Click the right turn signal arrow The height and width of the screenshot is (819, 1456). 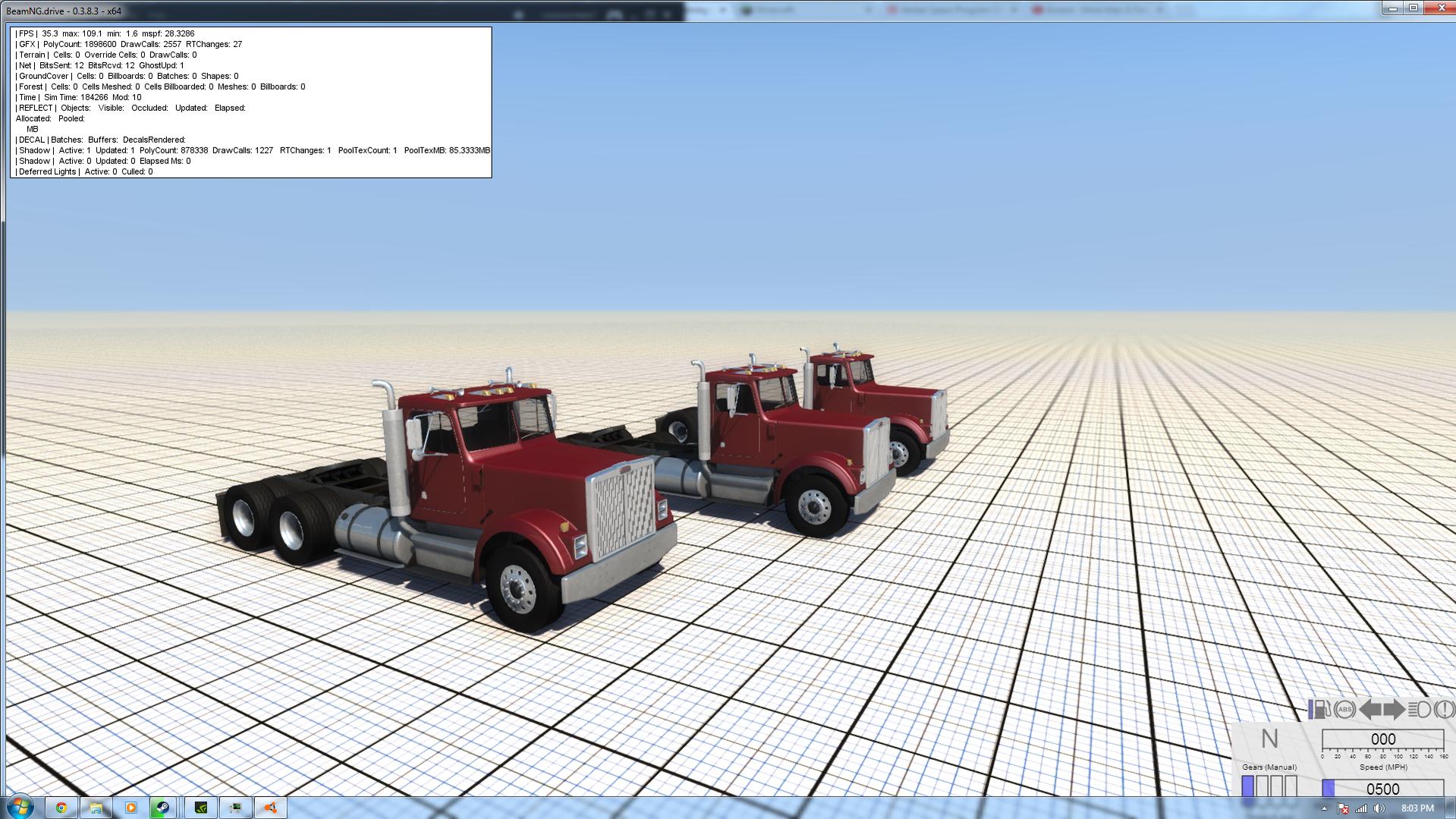(1395, 710)
